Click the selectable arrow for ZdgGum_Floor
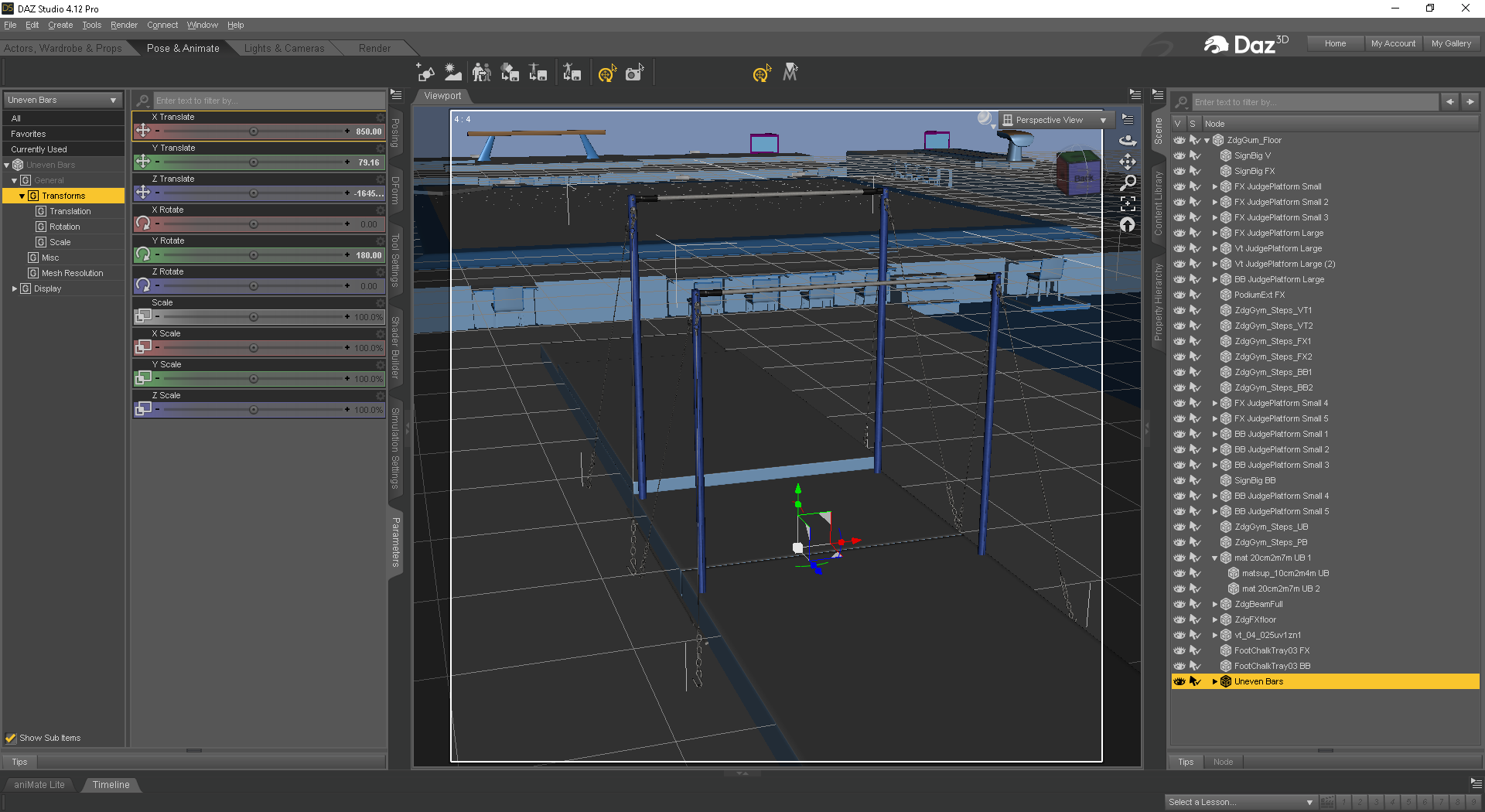 coord(1195,140)
